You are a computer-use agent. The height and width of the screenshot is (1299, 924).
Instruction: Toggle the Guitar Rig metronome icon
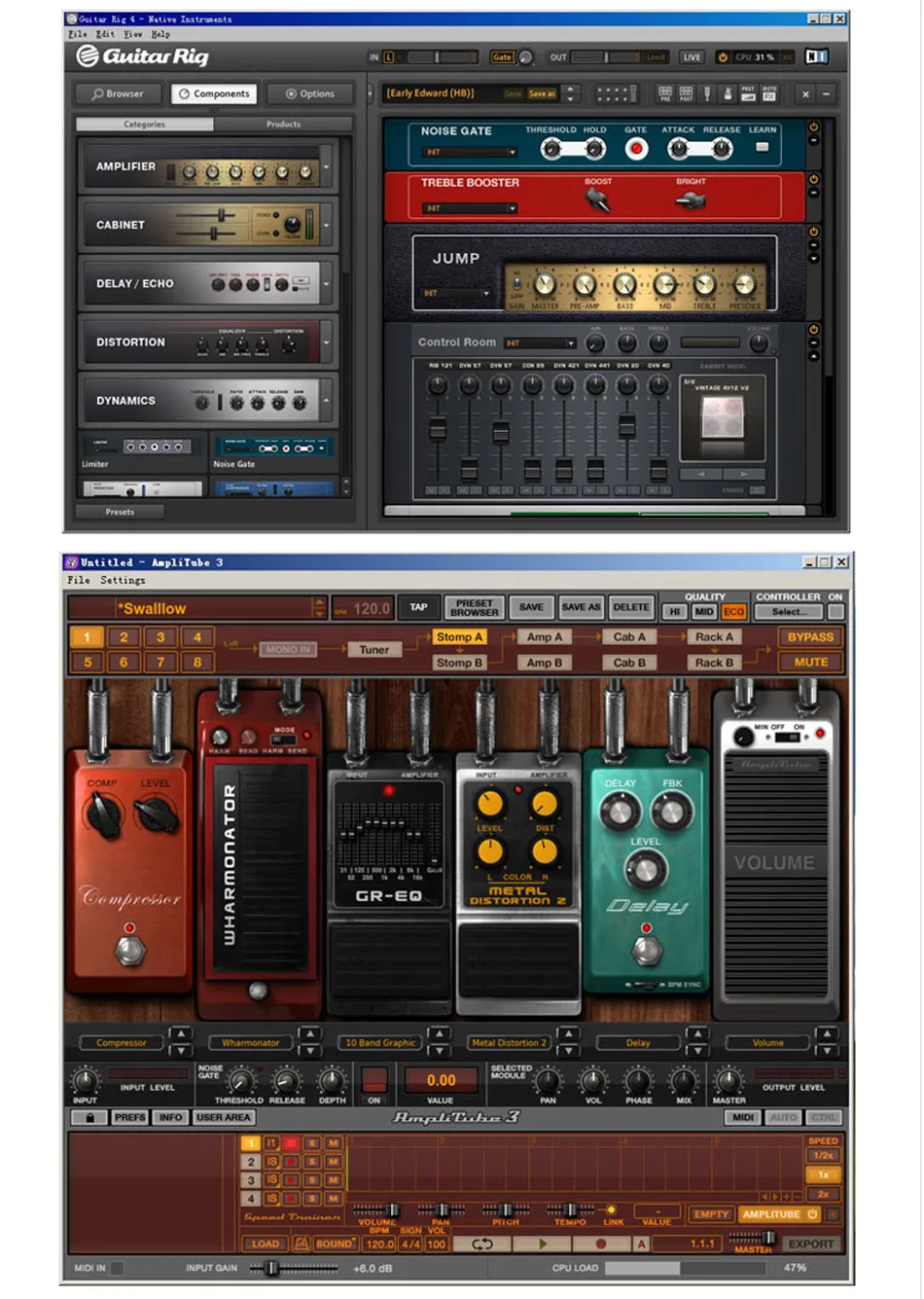click(727, 93)
